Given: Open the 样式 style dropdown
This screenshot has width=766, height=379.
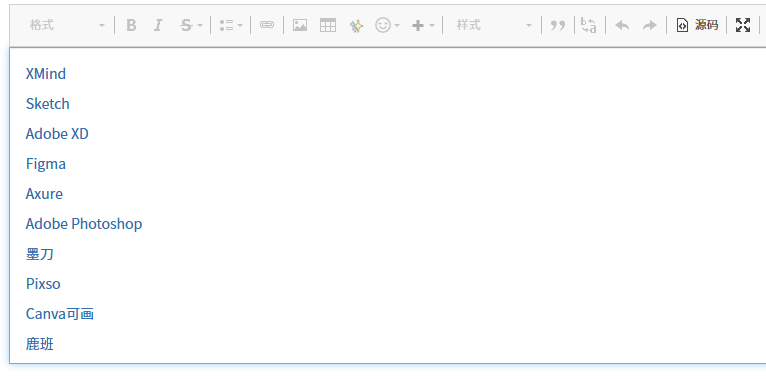Looking at the screenshot, I should [x=493, y=25].
